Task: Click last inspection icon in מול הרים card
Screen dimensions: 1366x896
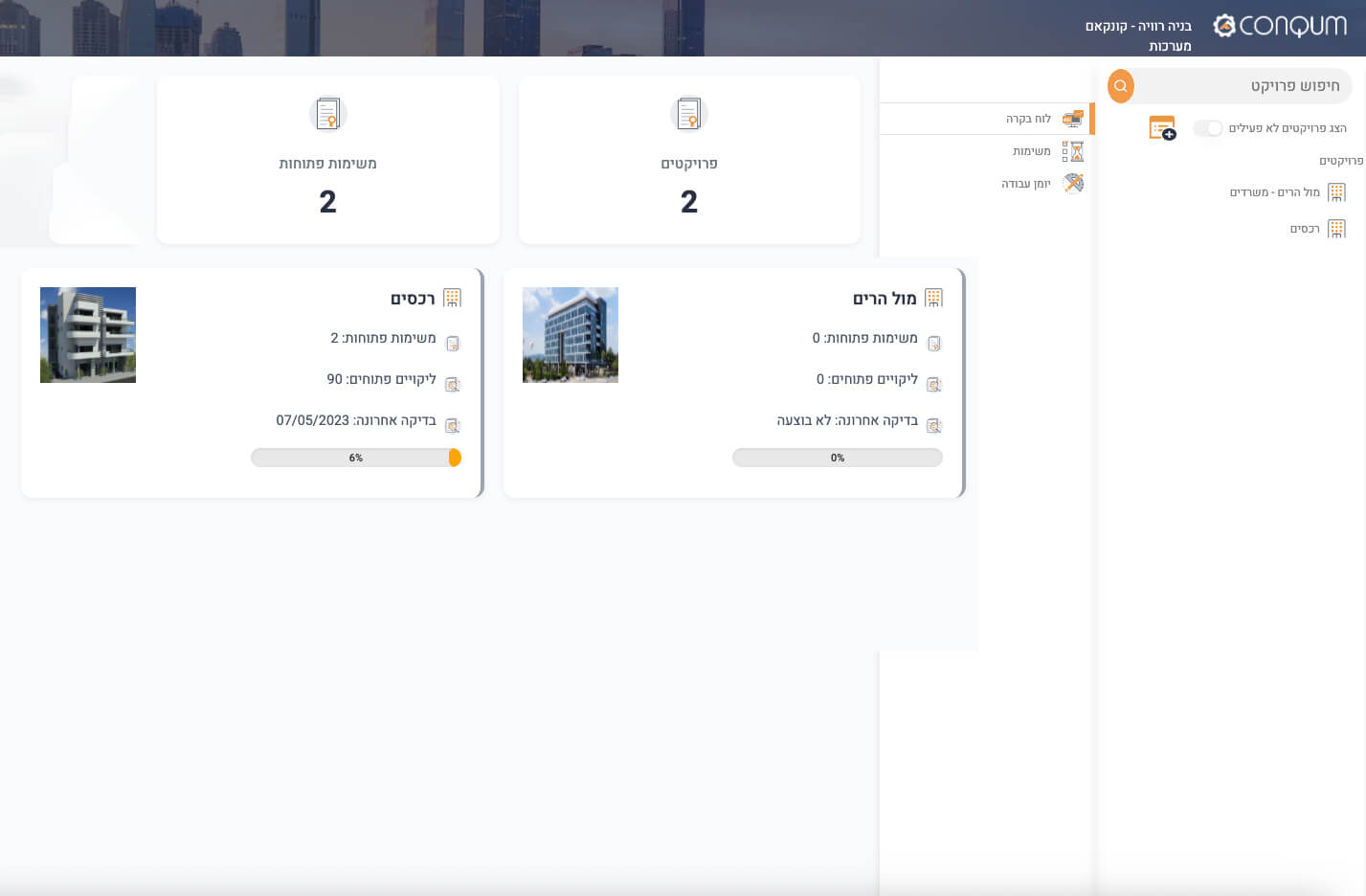Action: click(x=934, y=425)
